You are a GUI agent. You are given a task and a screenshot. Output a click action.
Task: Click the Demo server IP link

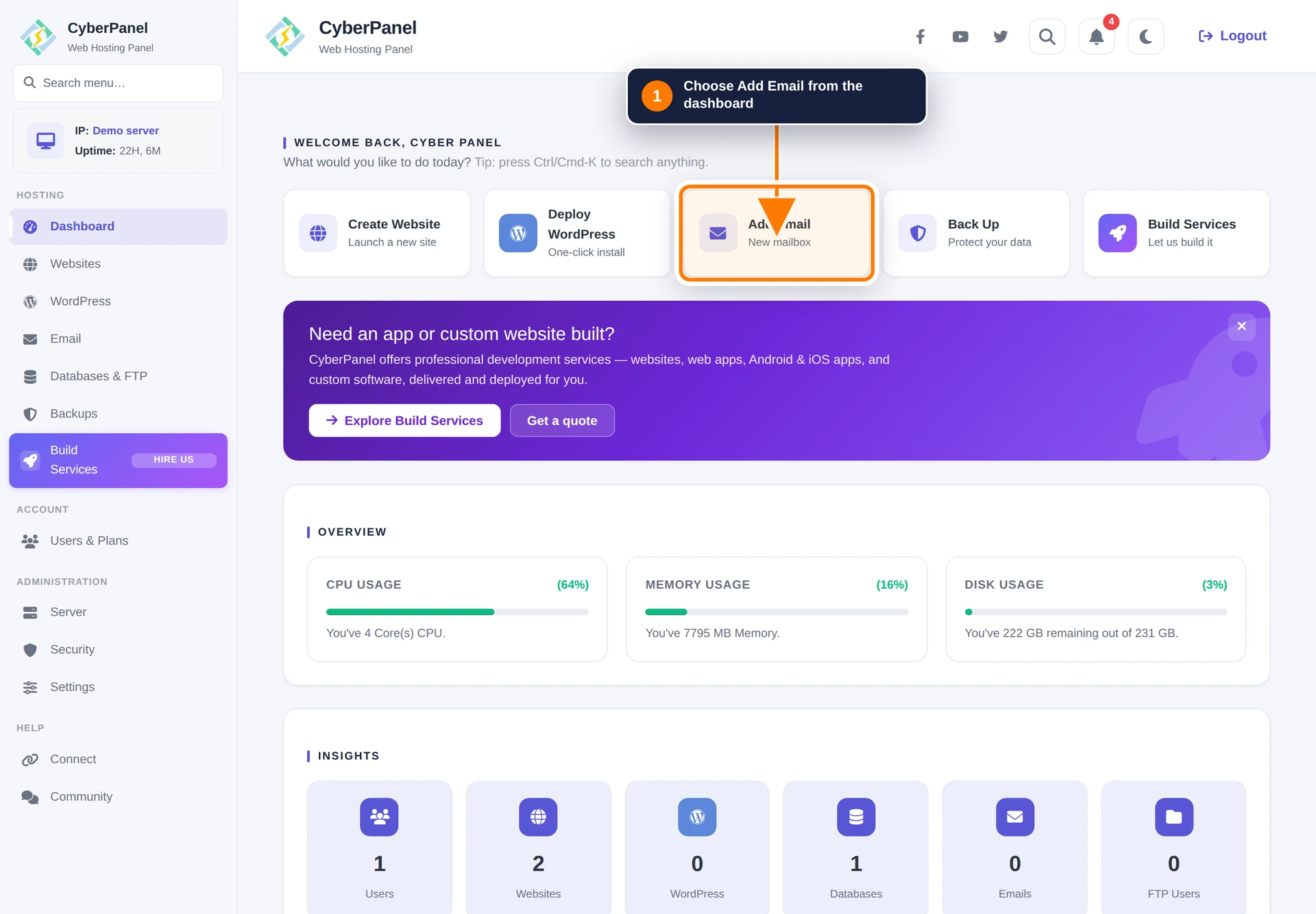tap(125, 130)
